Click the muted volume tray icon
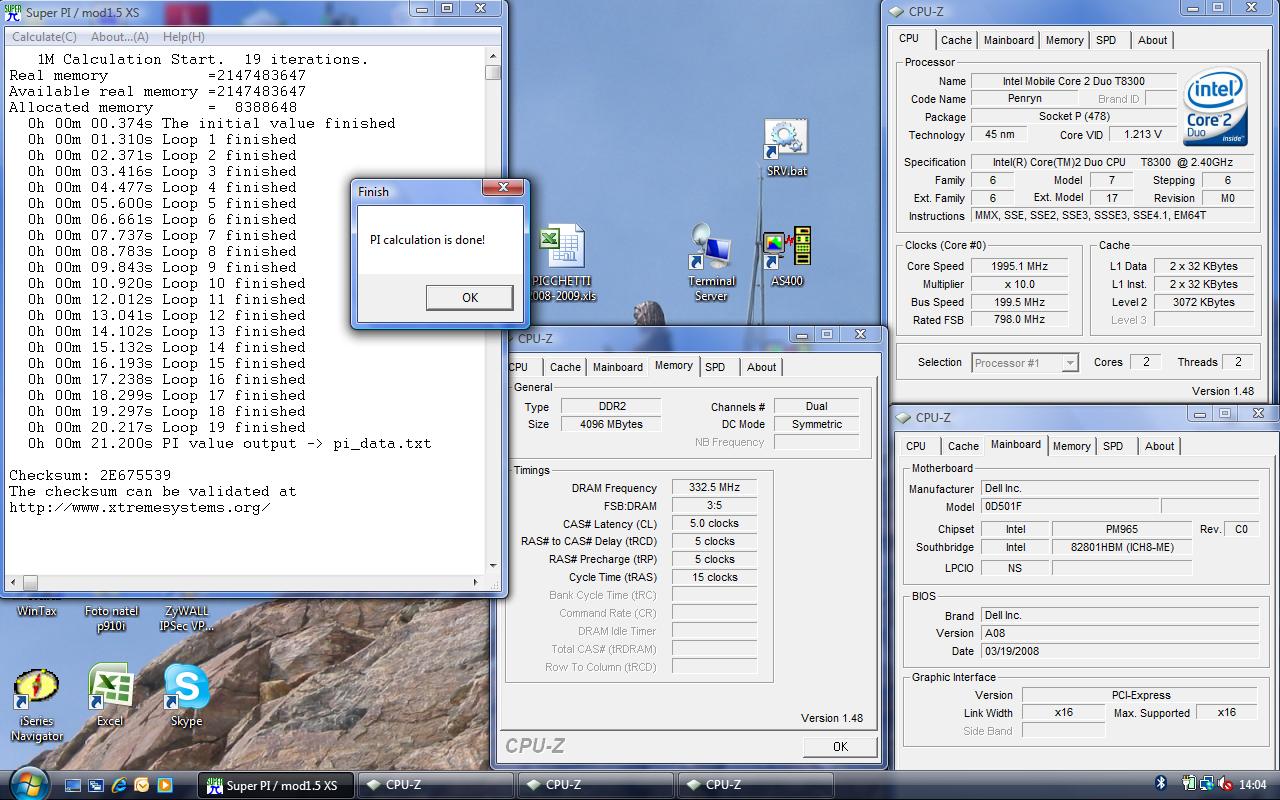Image resolution: width=1280 pixels, height=800 pixels. click(1226, 784)
